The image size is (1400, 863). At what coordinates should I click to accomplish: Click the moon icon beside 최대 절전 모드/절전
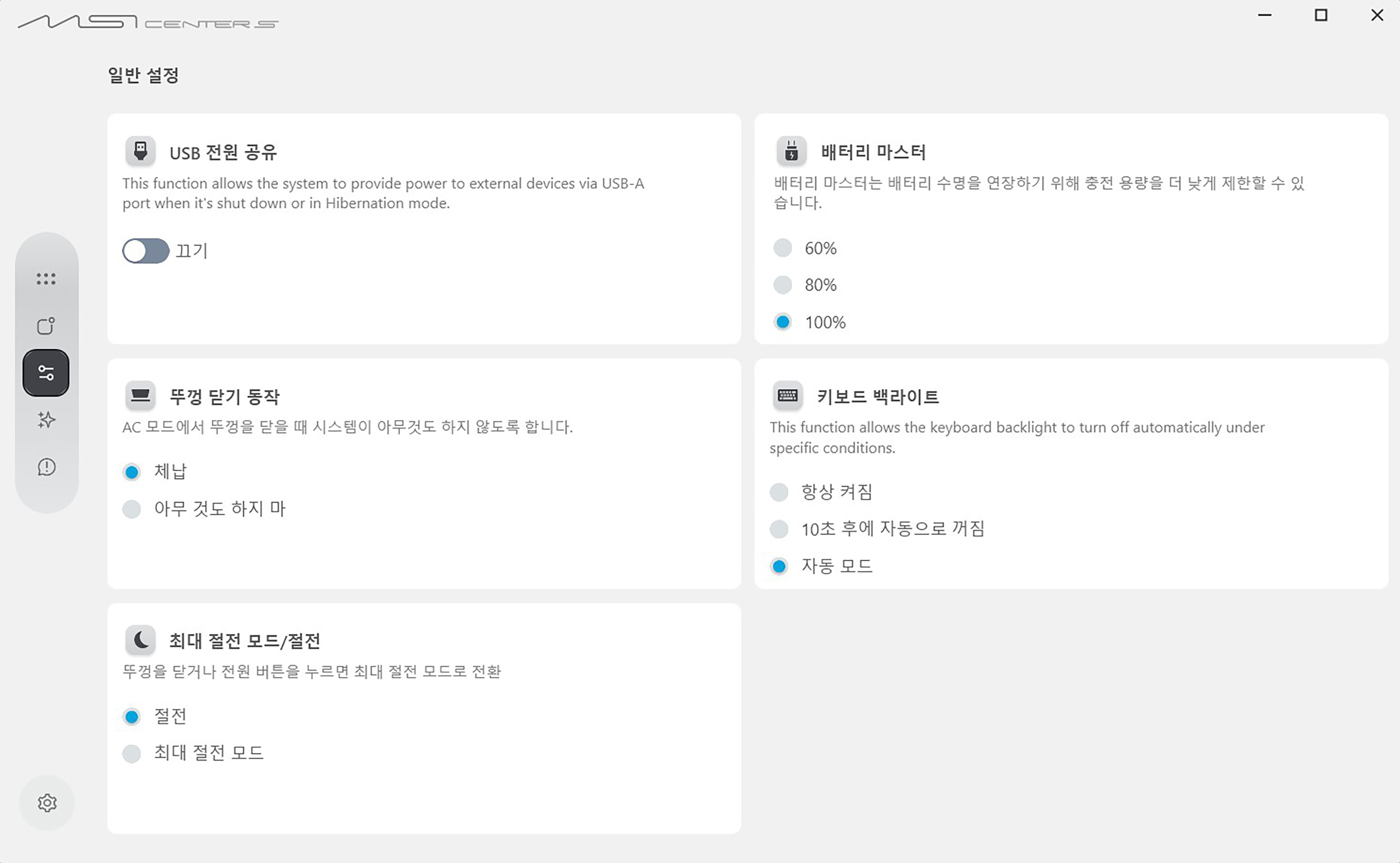click(140, 640)
